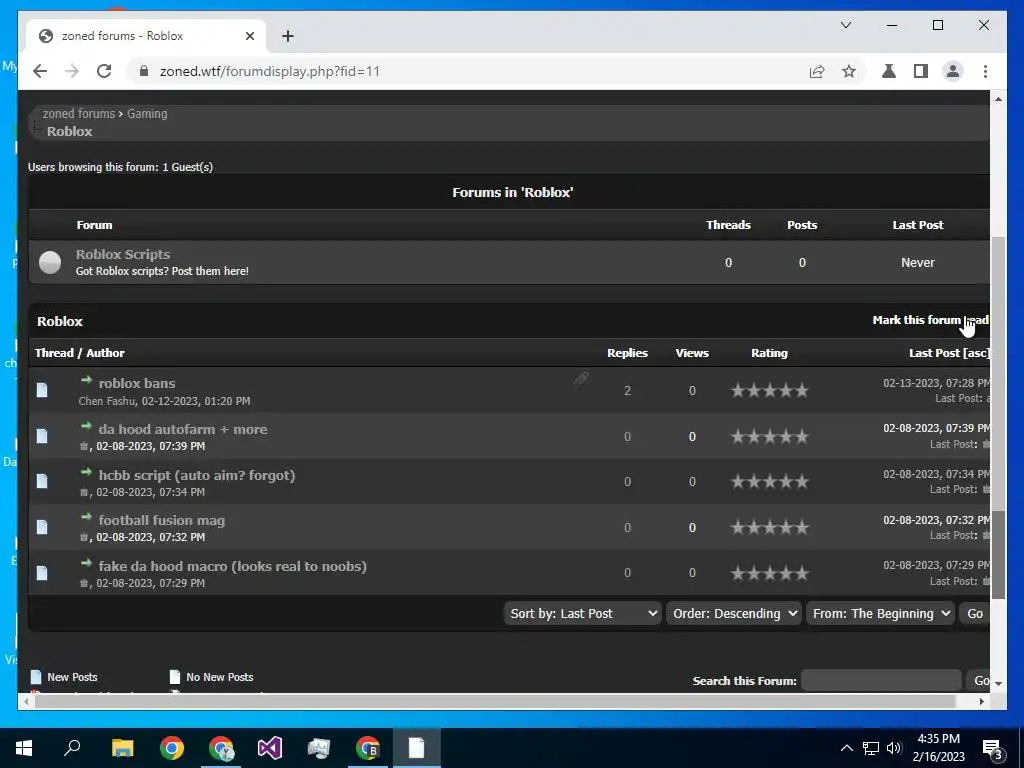This screenshot has height=768, width=1024.
Task: Rate the roblox bans thread with stars
Action: [769, 391]
